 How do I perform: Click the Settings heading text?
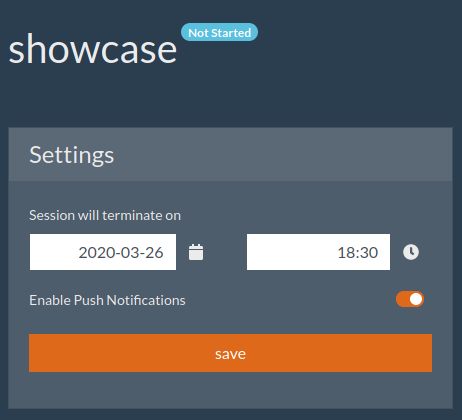[72, 156]
